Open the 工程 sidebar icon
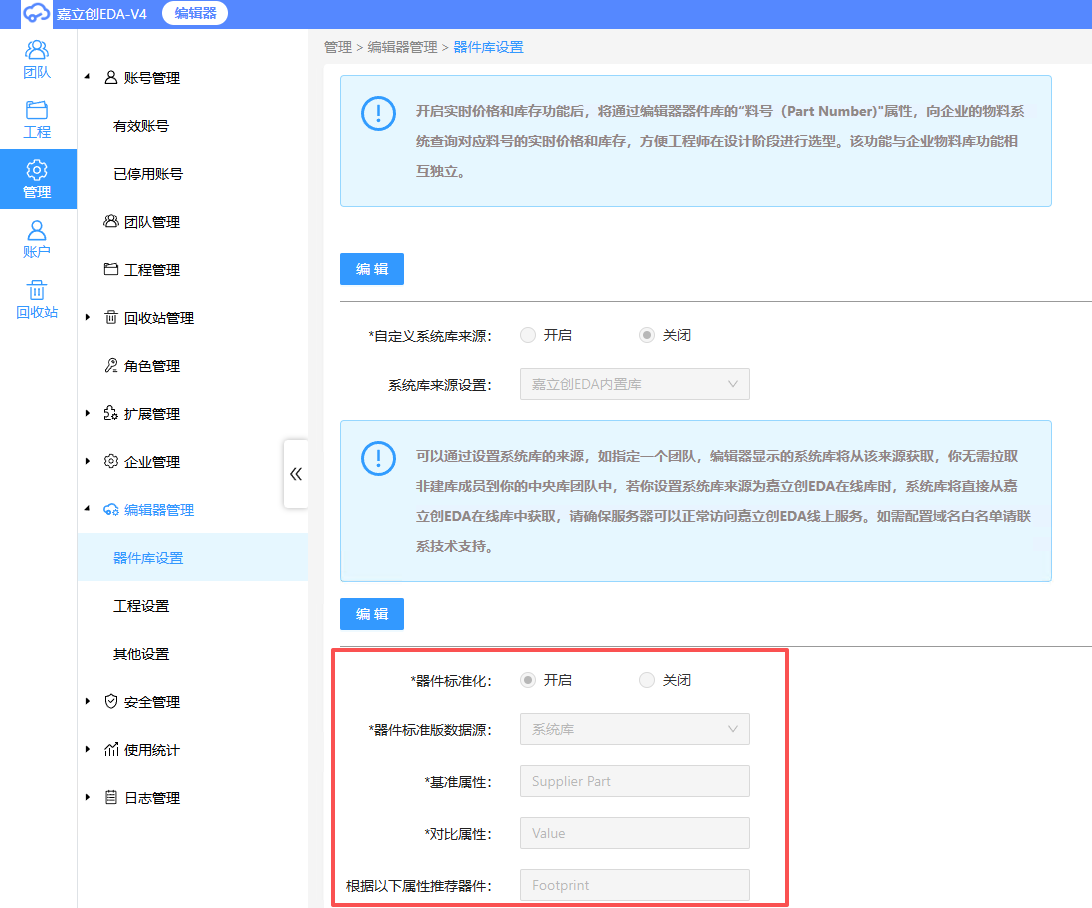Image resolution: width=1092 pixels, height=908 pixels. coord(37,120)
